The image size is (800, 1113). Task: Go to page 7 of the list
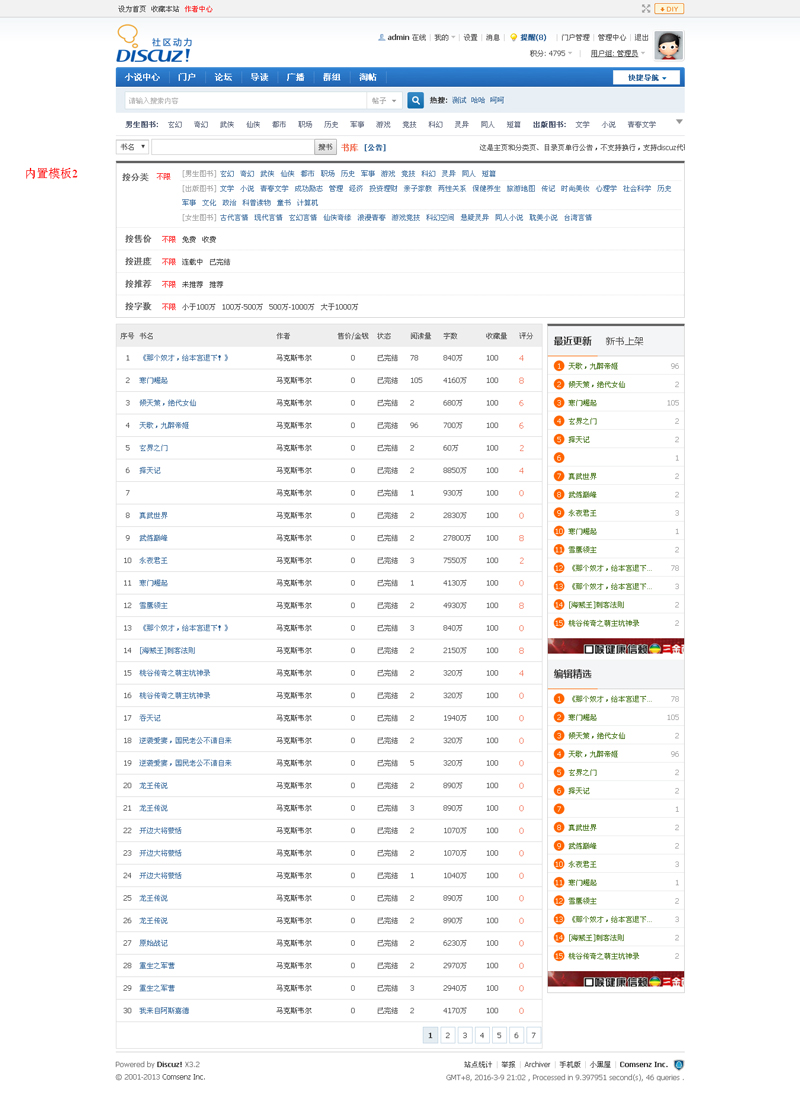click(x=533, y=1035)
